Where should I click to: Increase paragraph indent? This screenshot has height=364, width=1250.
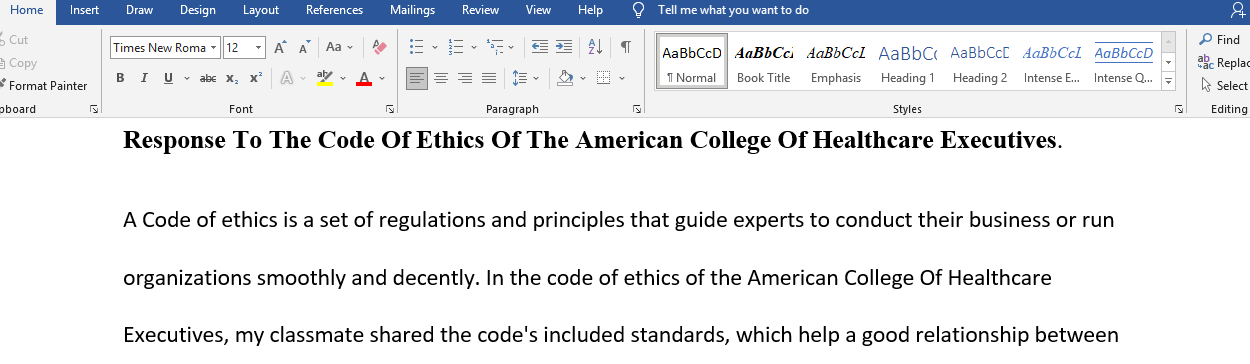click(x=564, y=47)
